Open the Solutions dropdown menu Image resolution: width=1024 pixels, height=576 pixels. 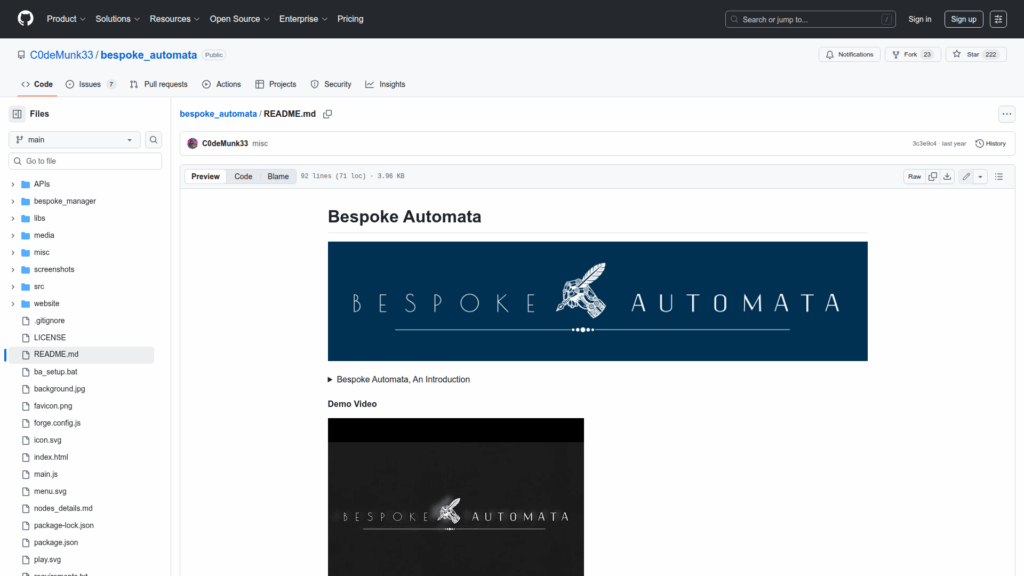pos(118,19)
